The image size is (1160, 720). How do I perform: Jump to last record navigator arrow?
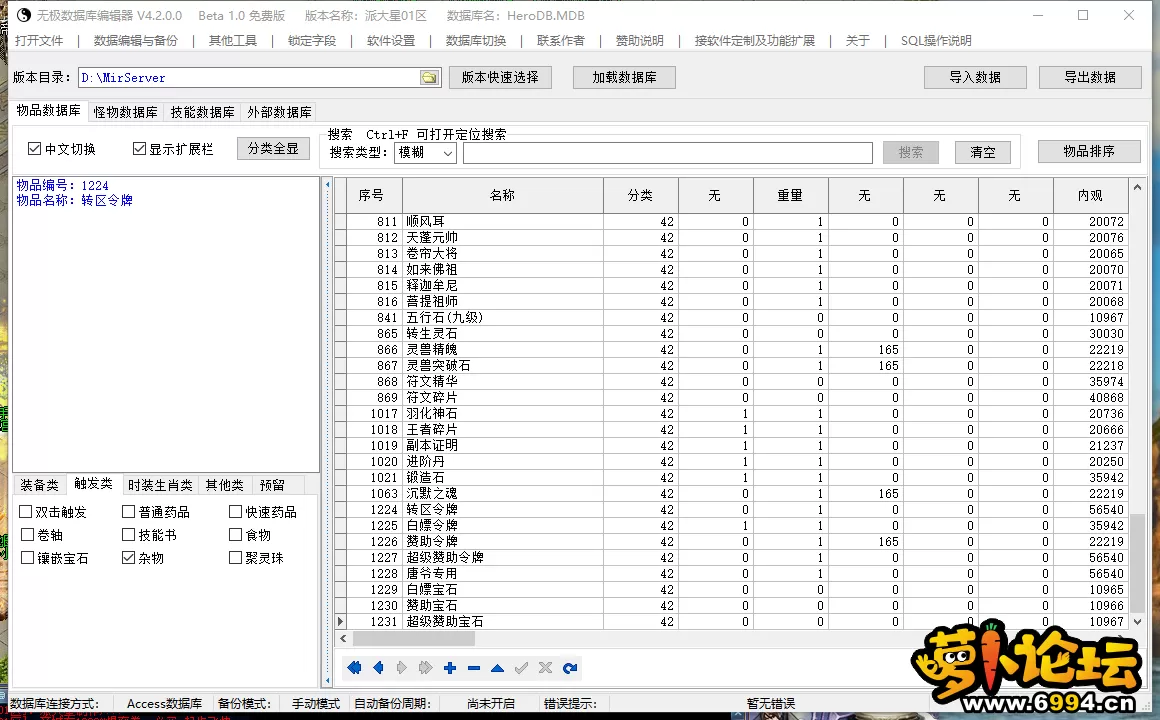click(x=425, y=668)
